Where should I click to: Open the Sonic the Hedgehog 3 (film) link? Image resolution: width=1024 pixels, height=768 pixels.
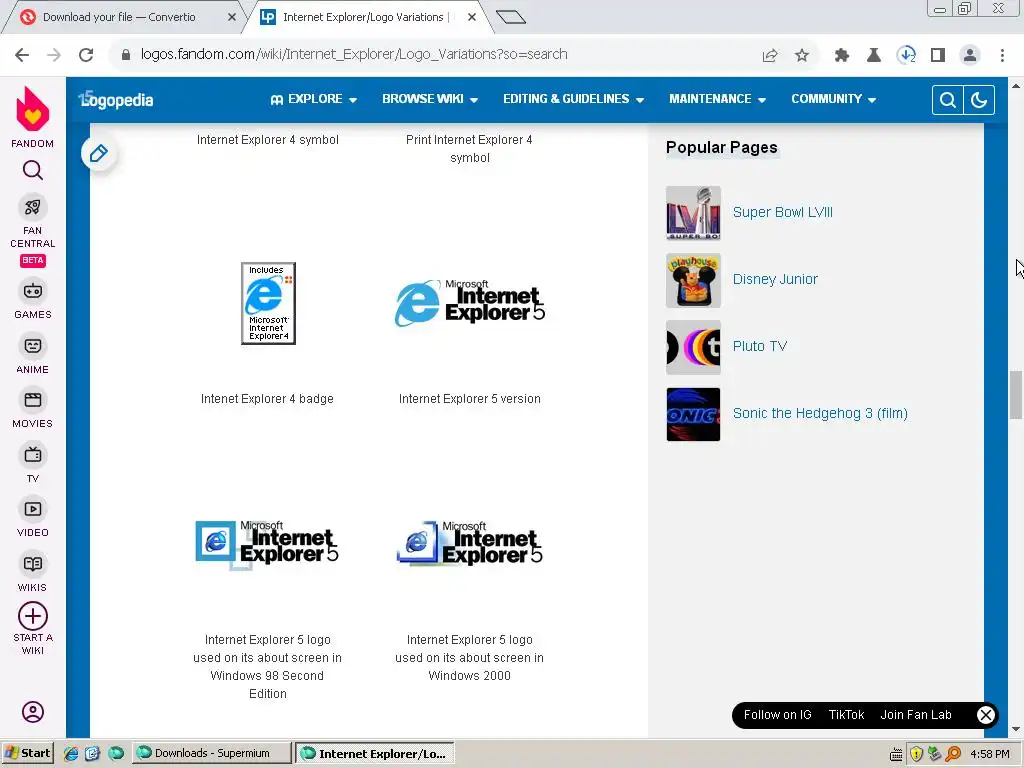820,413
